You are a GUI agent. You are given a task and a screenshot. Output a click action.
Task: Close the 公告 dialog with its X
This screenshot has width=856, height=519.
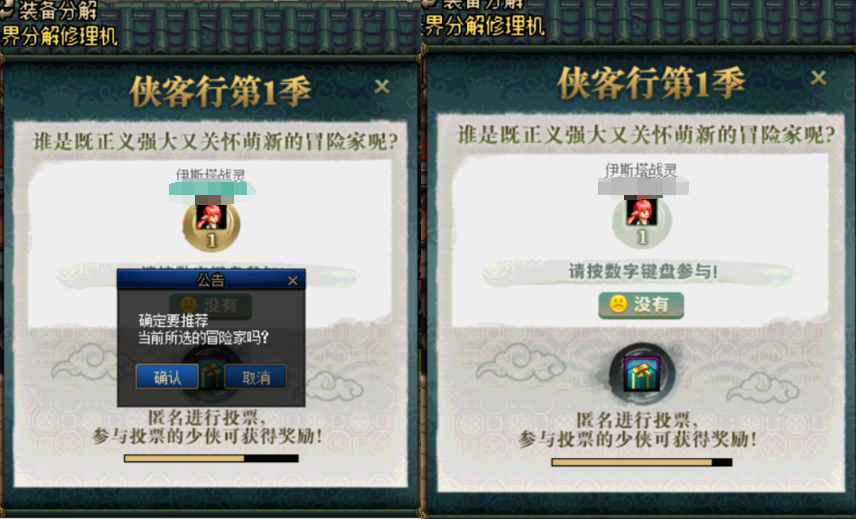click(293, 281)
